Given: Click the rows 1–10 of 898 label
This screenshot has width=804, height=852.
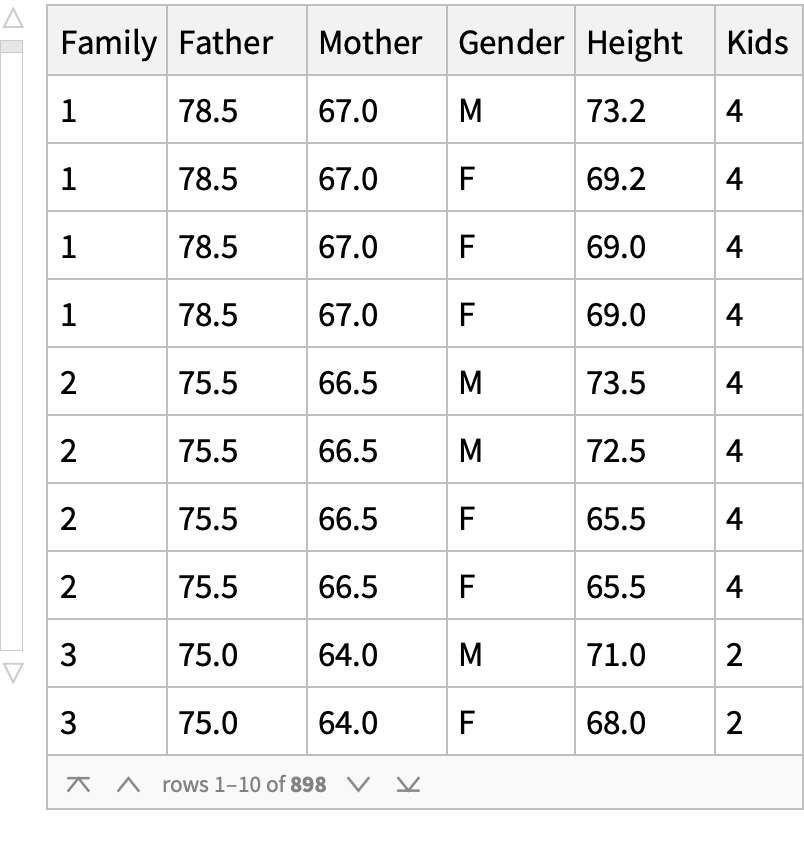Looking at the screenshot, I should tap(244, 785).
